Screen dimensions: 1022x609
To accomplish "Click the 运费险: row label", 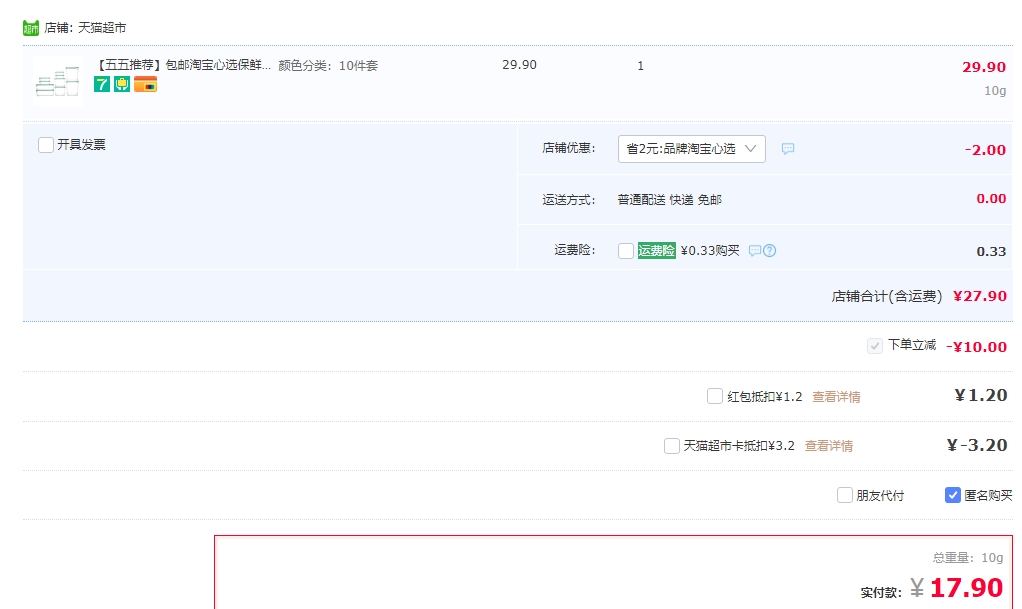I will [575, 250].
